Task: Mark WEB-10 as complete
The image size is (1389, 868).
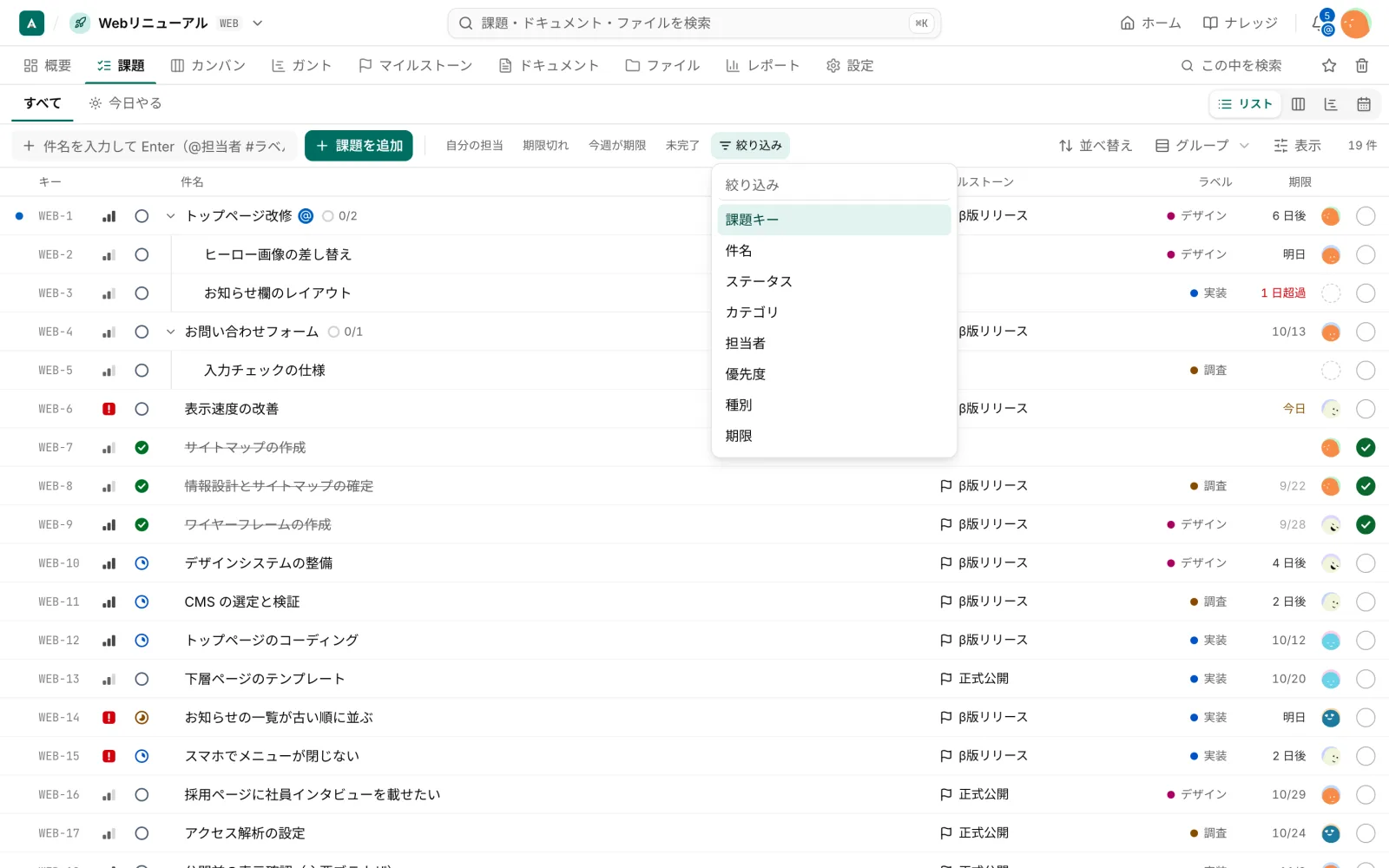Action: point(1366,563)
